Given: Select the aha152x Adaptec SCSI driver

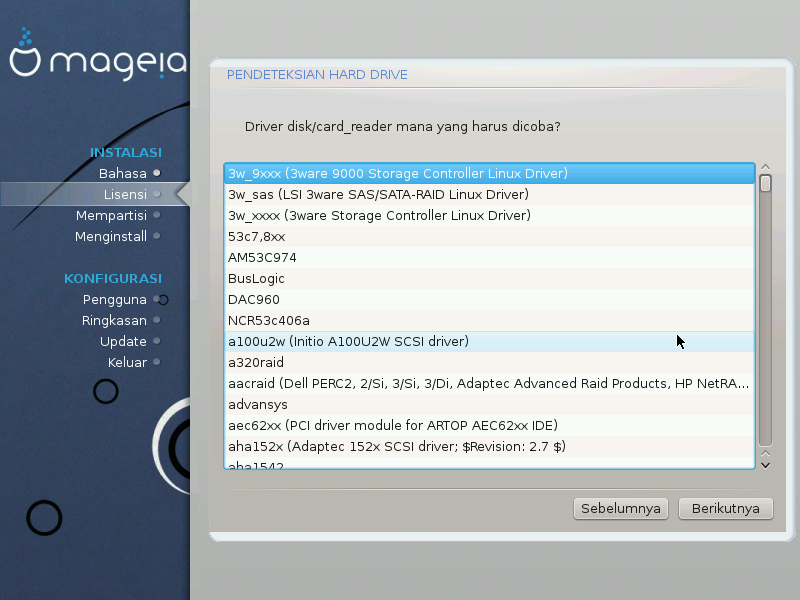Looking at the screenshot, I should [489, 446].
